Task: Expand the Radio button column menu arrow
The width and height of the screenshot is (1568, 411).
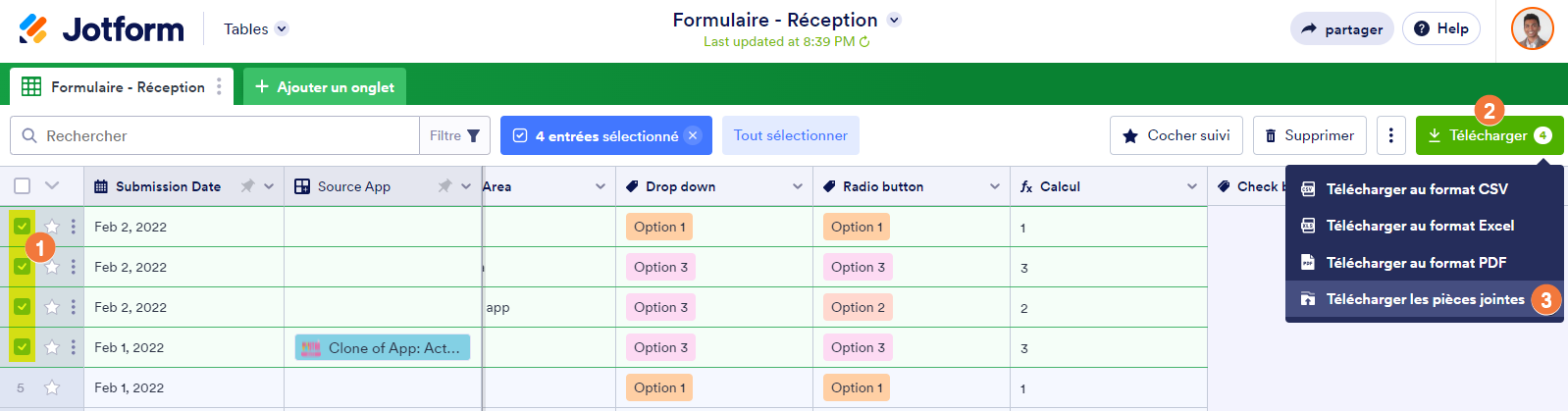Action: [x=995, y=186]
